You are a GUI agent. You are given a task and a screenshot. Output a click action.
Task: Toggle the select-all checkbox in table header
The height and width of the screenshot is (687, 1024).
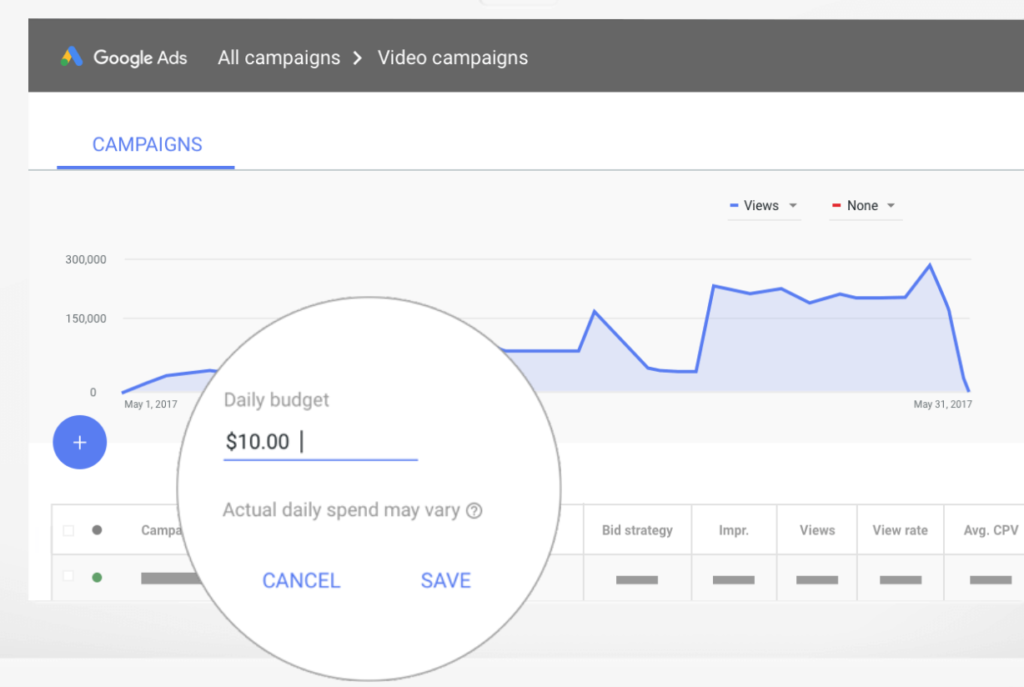click(68, 530)
